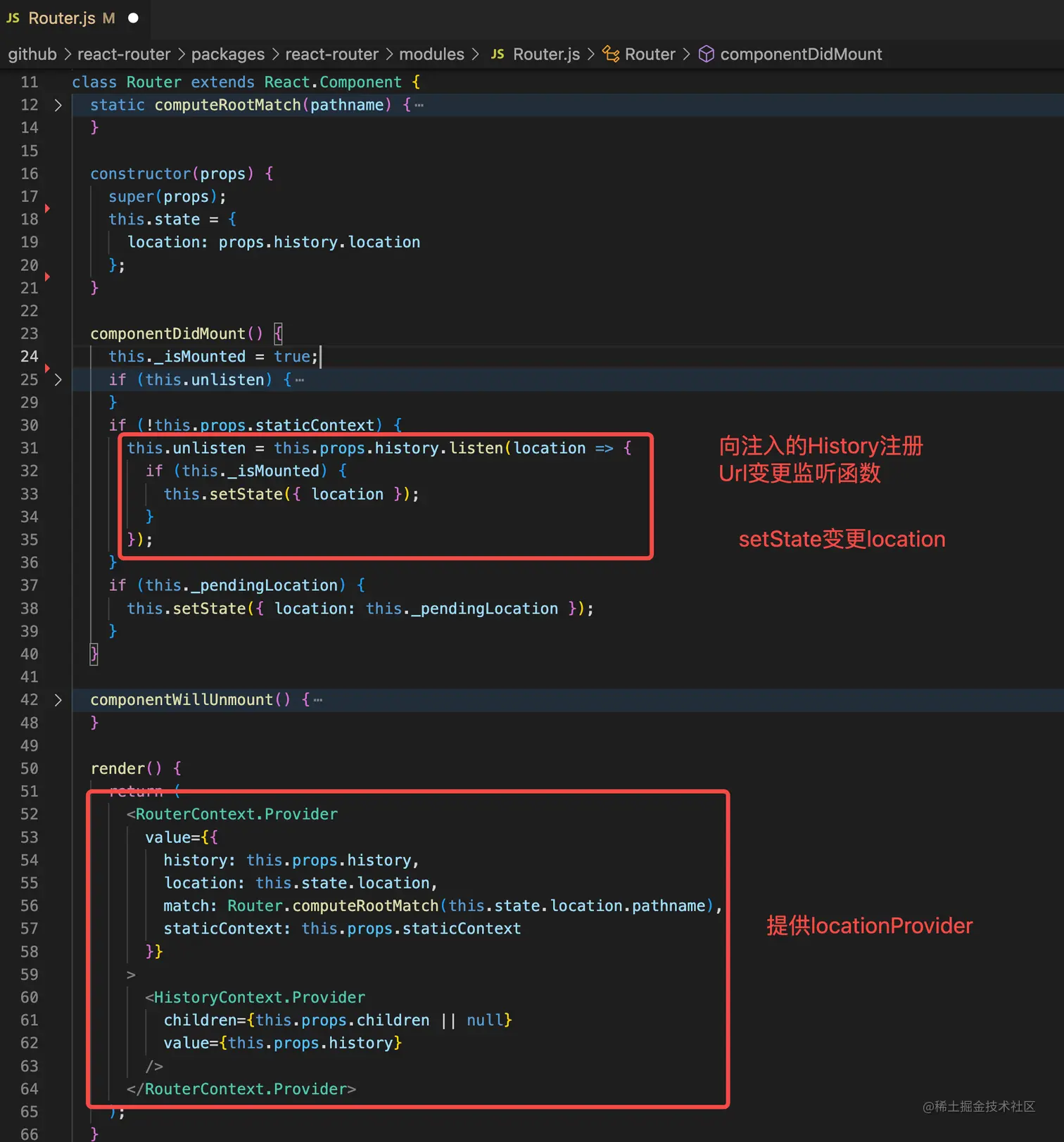This screenshot has height=1142, width=1064.
Task: Click 'location: this._pendingLocation' on line 38
Action: (416, 609)
